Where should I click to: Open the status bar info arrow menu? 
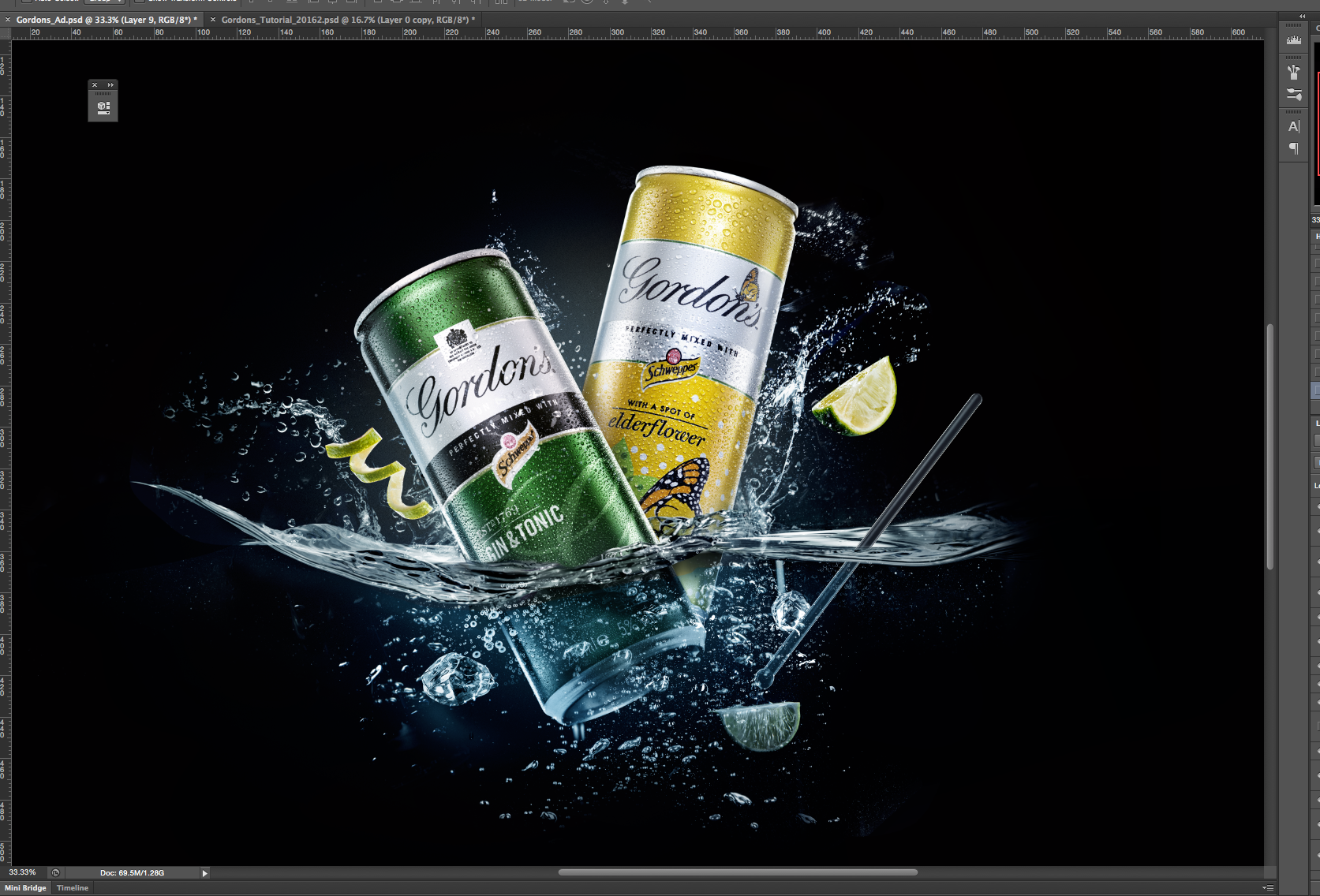[205, 873]
